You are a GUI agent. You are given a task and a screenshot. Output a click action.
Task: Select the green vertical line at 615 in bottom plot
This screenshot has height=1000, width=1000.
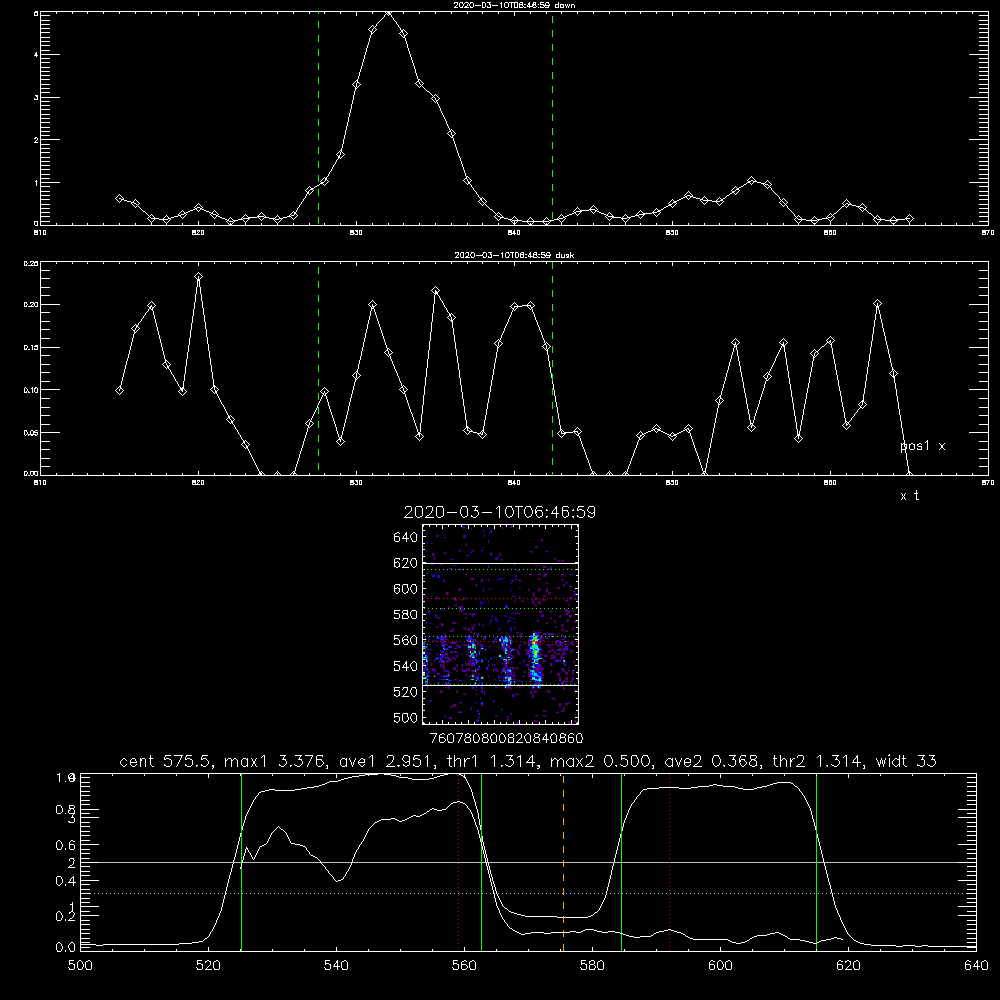[x=816, y=862]
